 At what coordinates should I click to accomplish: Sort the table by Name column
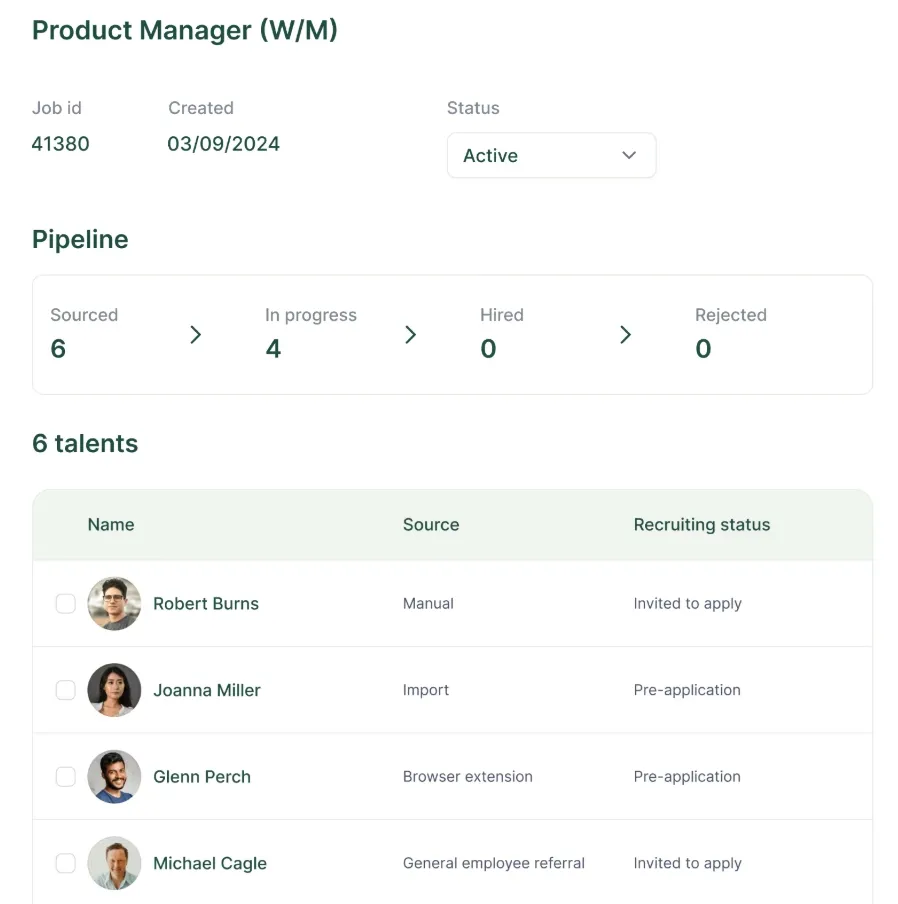111,525
